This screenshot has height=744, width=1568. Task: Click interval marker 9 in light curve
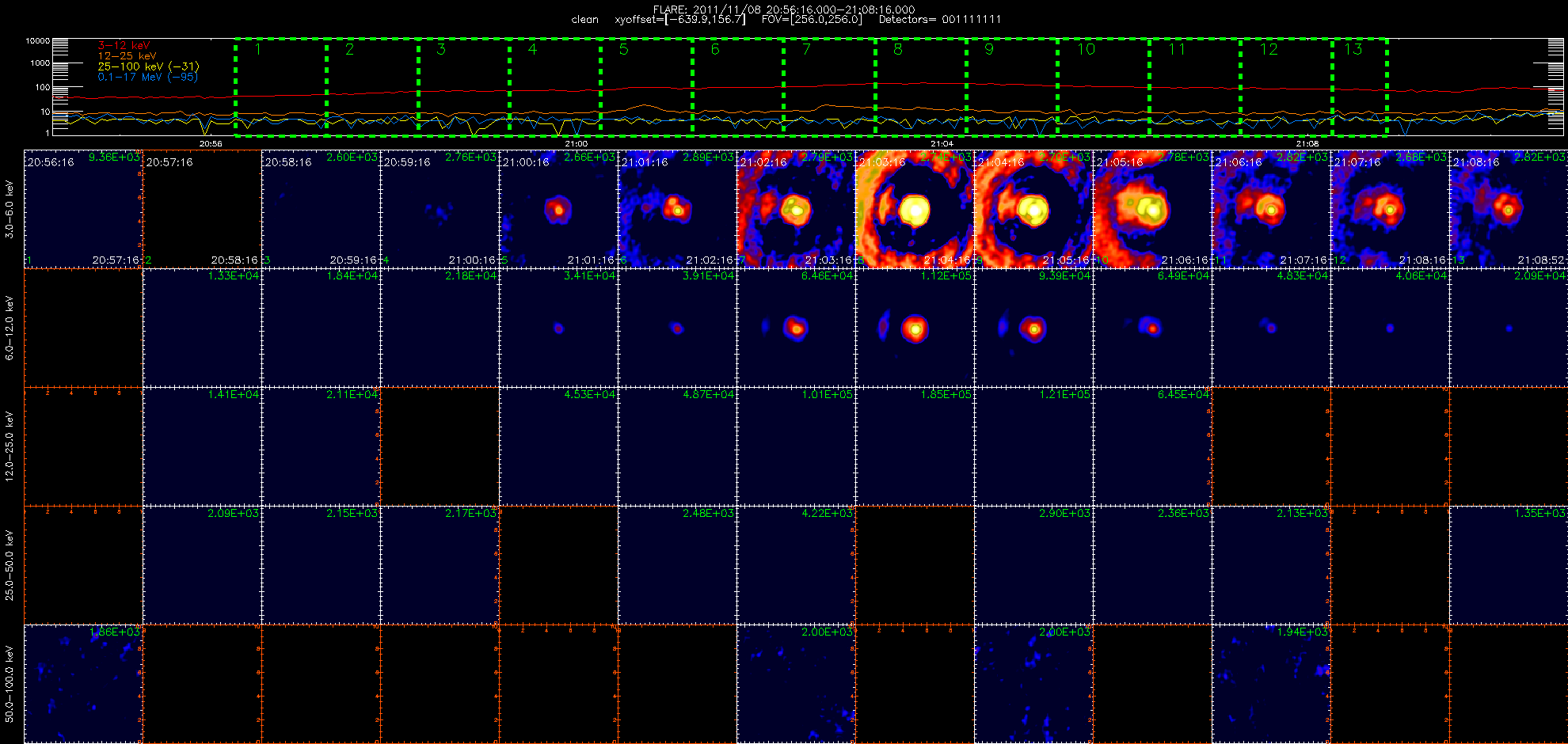[x=989, y=49]
